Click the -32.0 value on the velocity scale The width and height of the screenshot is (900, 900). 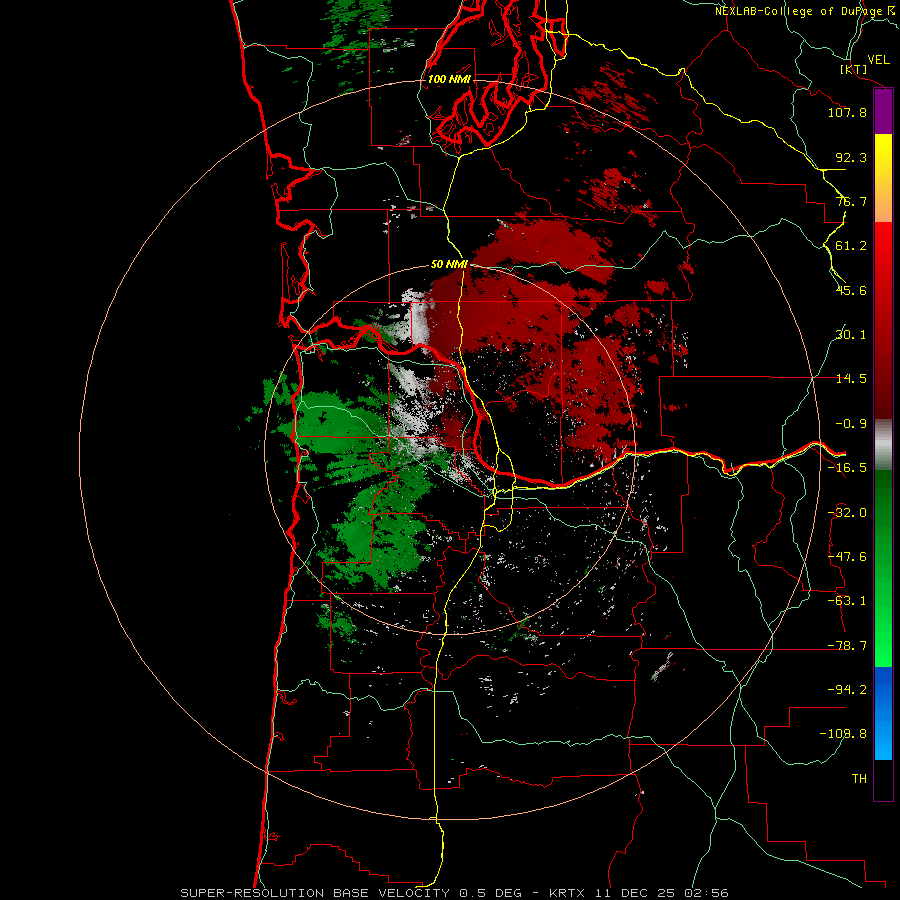click(847, 513)
